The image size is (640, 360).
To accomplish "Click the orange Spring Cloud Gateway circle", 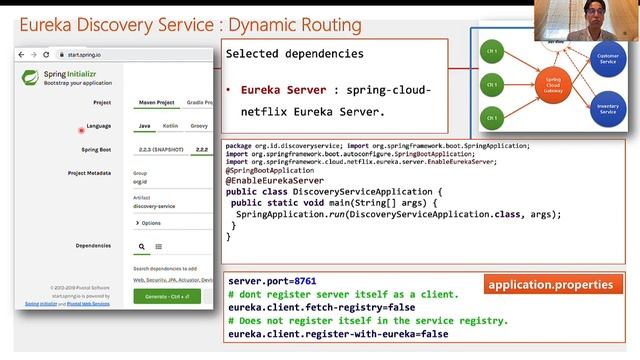I will click(x=553, y=85).
